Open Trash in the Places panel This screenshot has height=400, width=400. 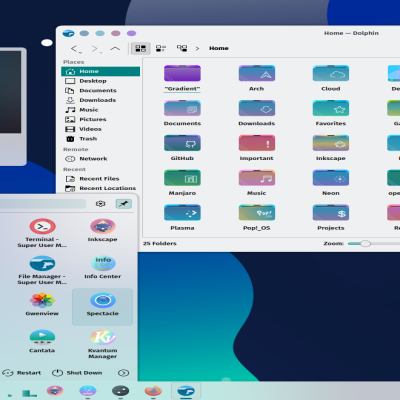coord(100,139)
